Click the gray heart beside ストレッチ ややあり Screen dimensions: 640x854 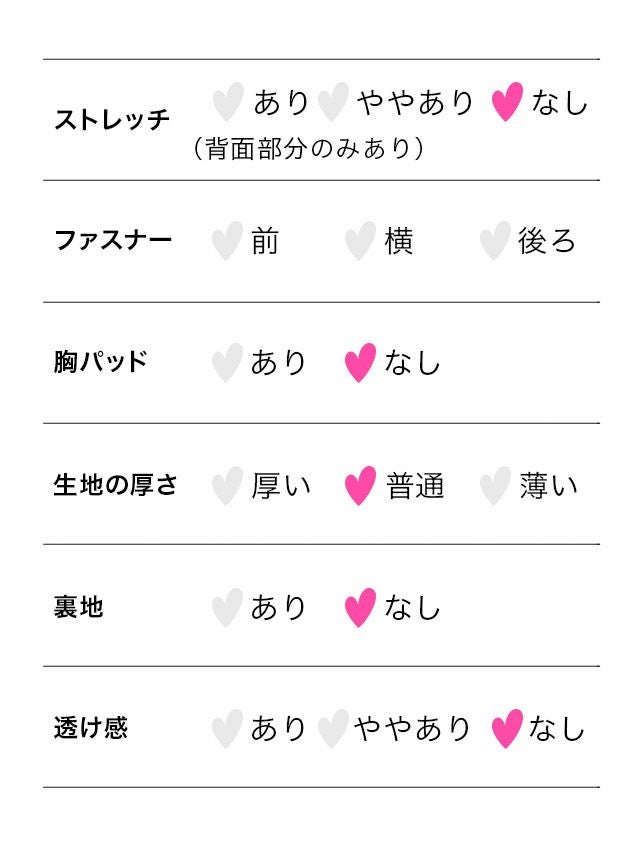click(x=332, y=102)
